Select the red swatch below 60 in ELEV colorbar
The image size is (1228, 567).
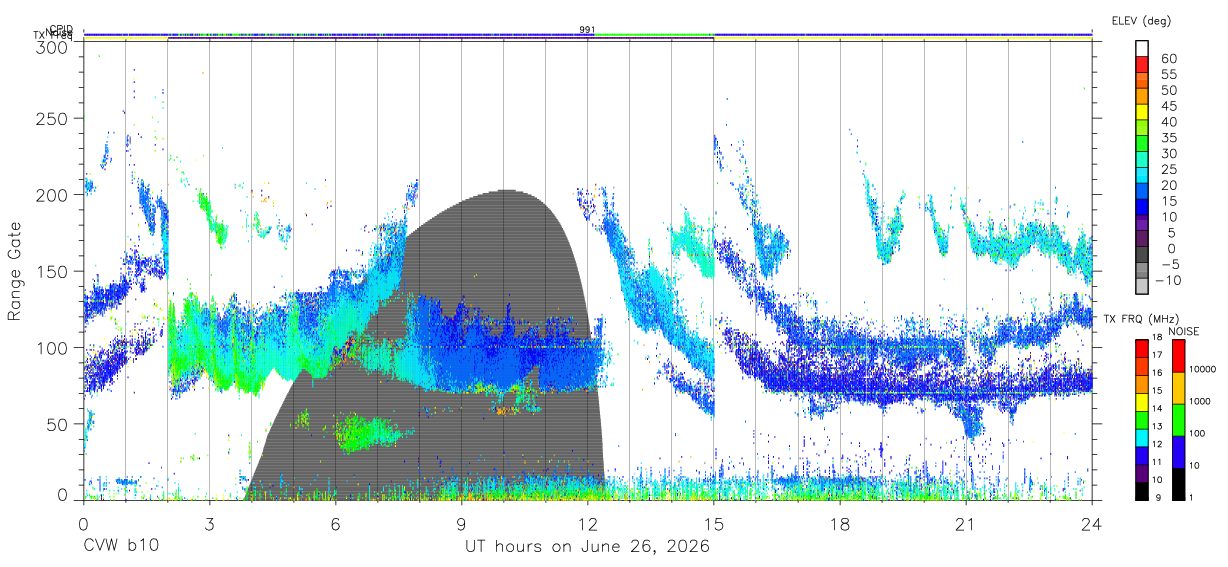(x=1142, y=66)
